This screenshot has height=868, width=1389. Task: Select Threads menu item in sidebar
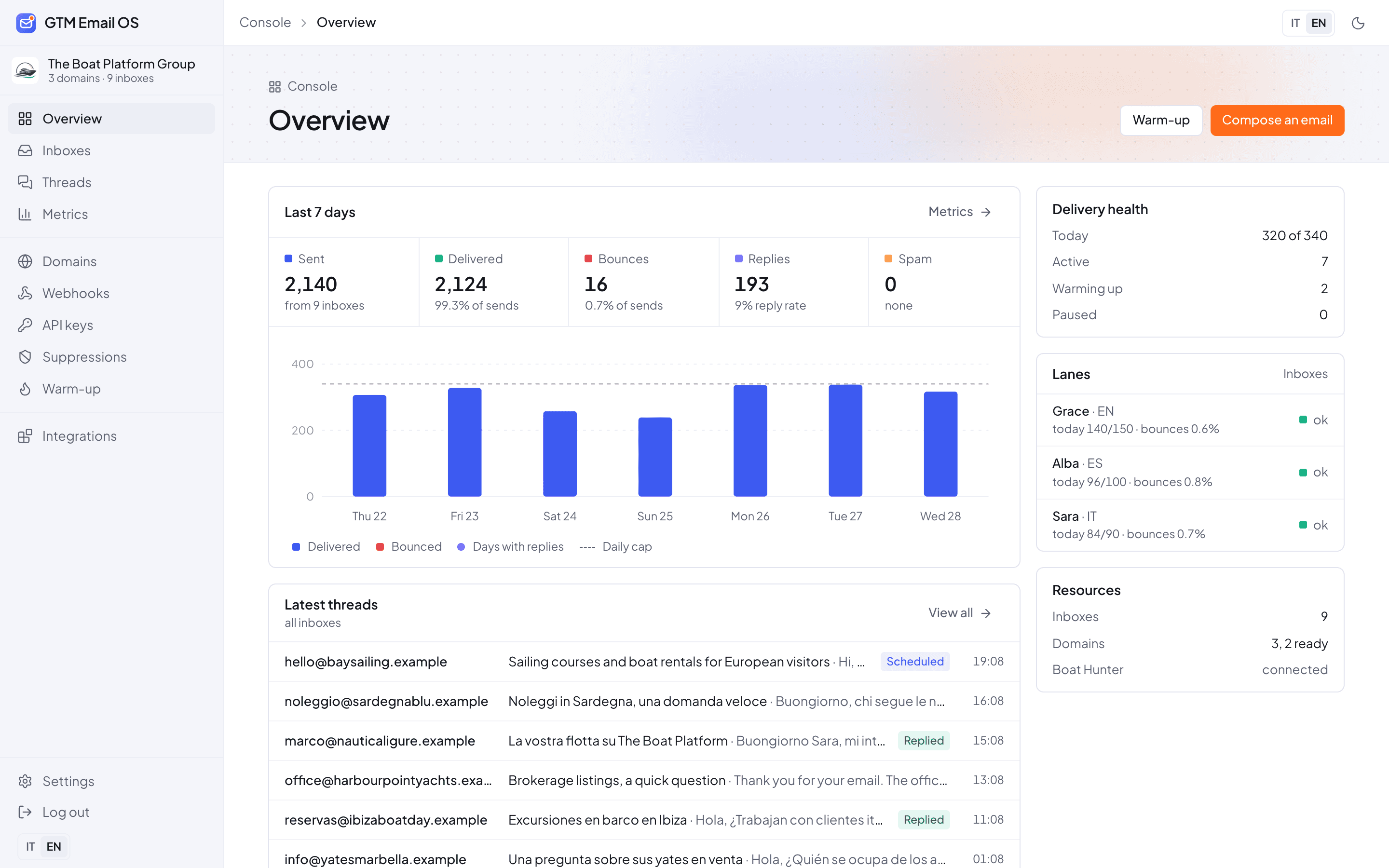(111, 183)
